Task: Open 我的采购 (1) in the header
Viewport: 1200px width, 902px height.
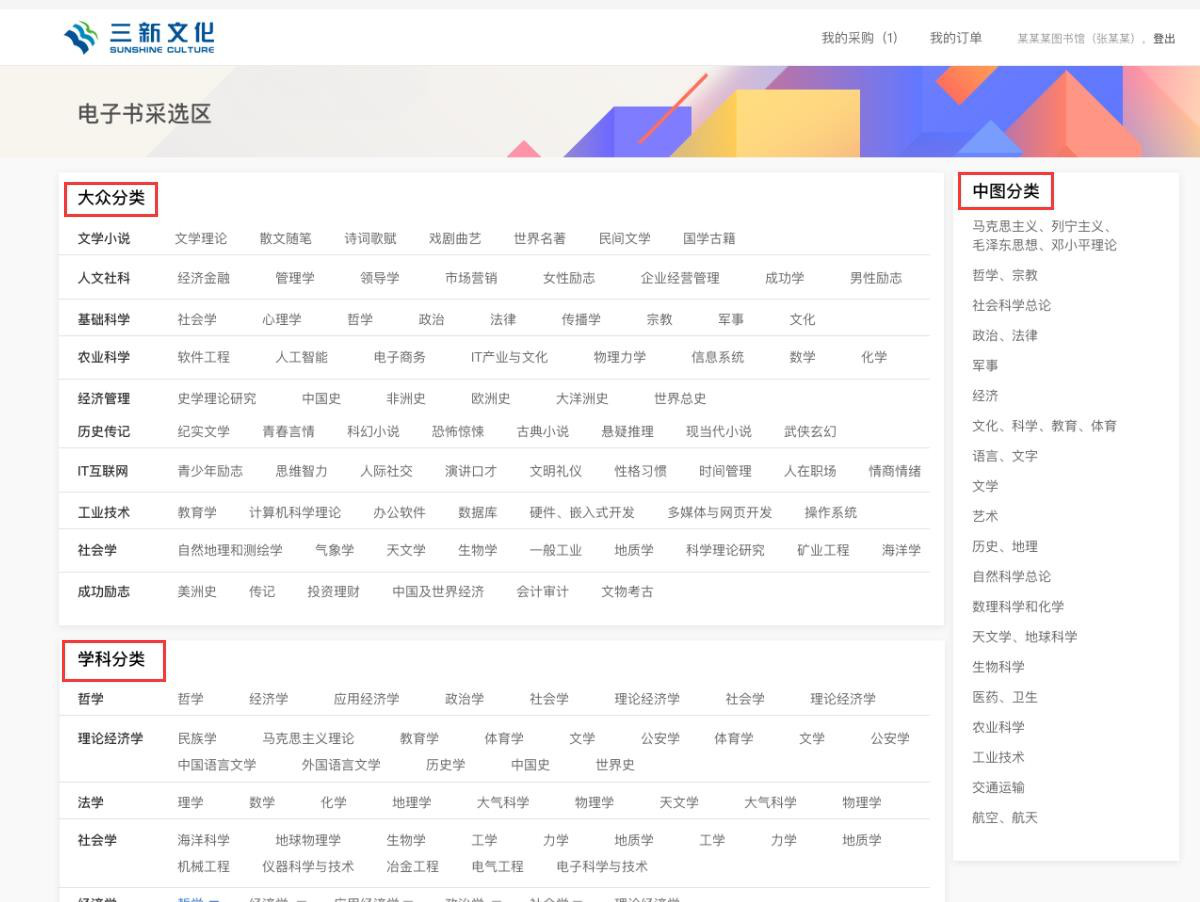Action: click(x=859, y=38)
